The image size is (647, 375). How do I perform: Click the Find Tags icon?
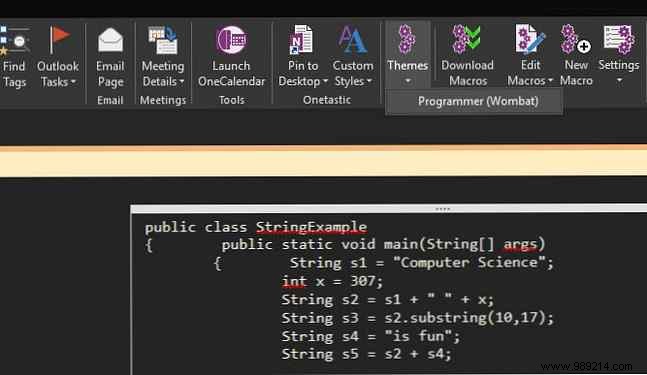pos(14,40)
